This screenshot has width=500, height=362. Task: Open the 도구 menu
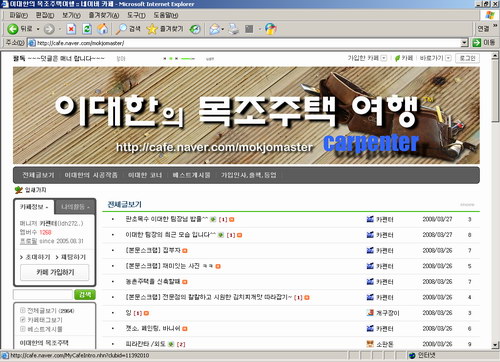136,15
